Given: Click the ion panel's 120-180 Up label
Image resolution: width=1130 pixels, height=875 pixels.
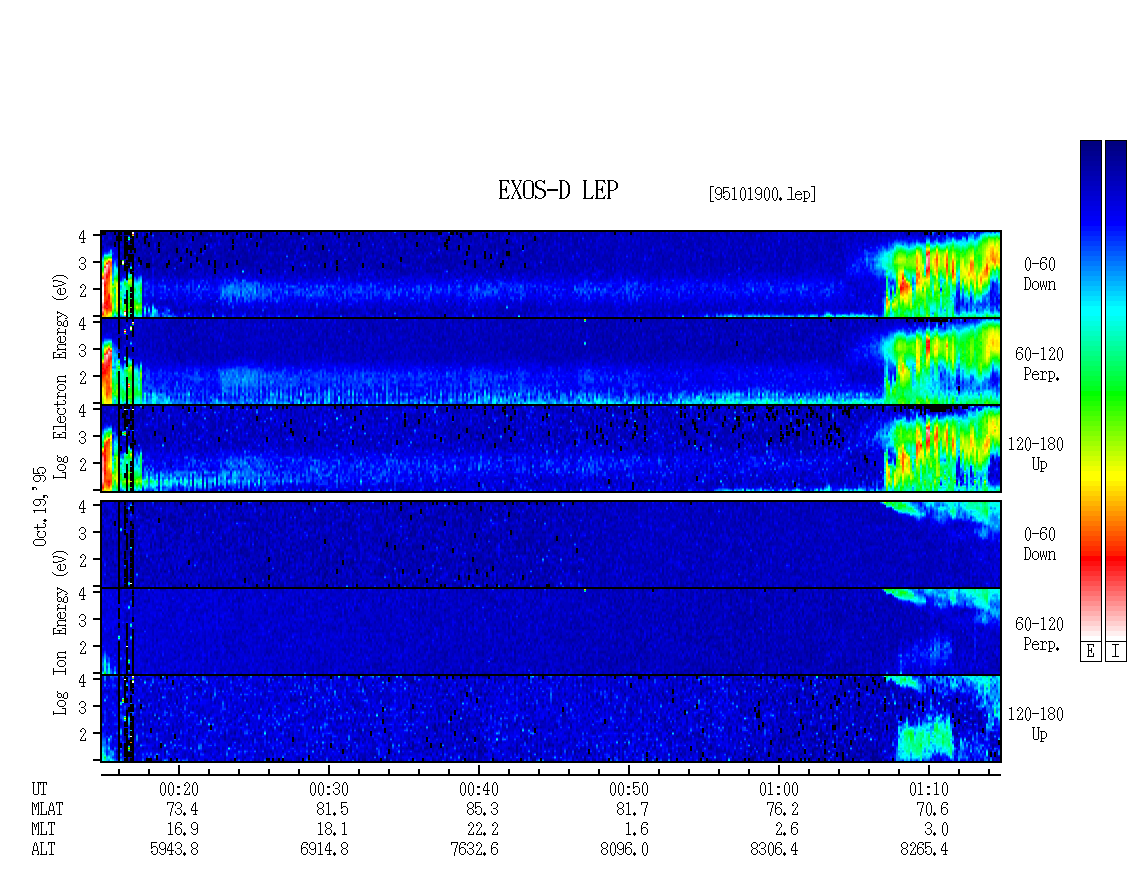Looking at the screenshot, I should point(1036,724).
